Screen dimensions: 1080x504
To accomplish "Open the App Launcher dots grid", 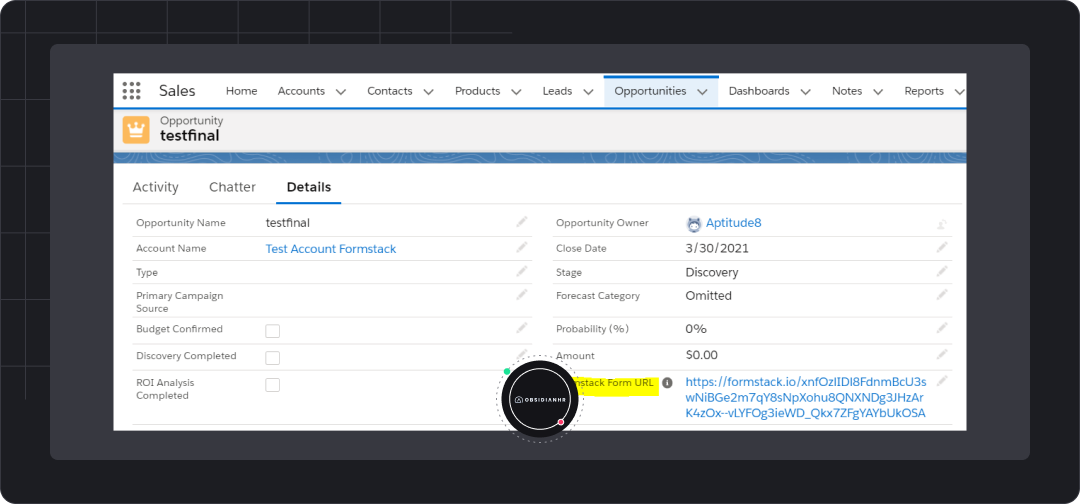I will (x=131, y=91).
